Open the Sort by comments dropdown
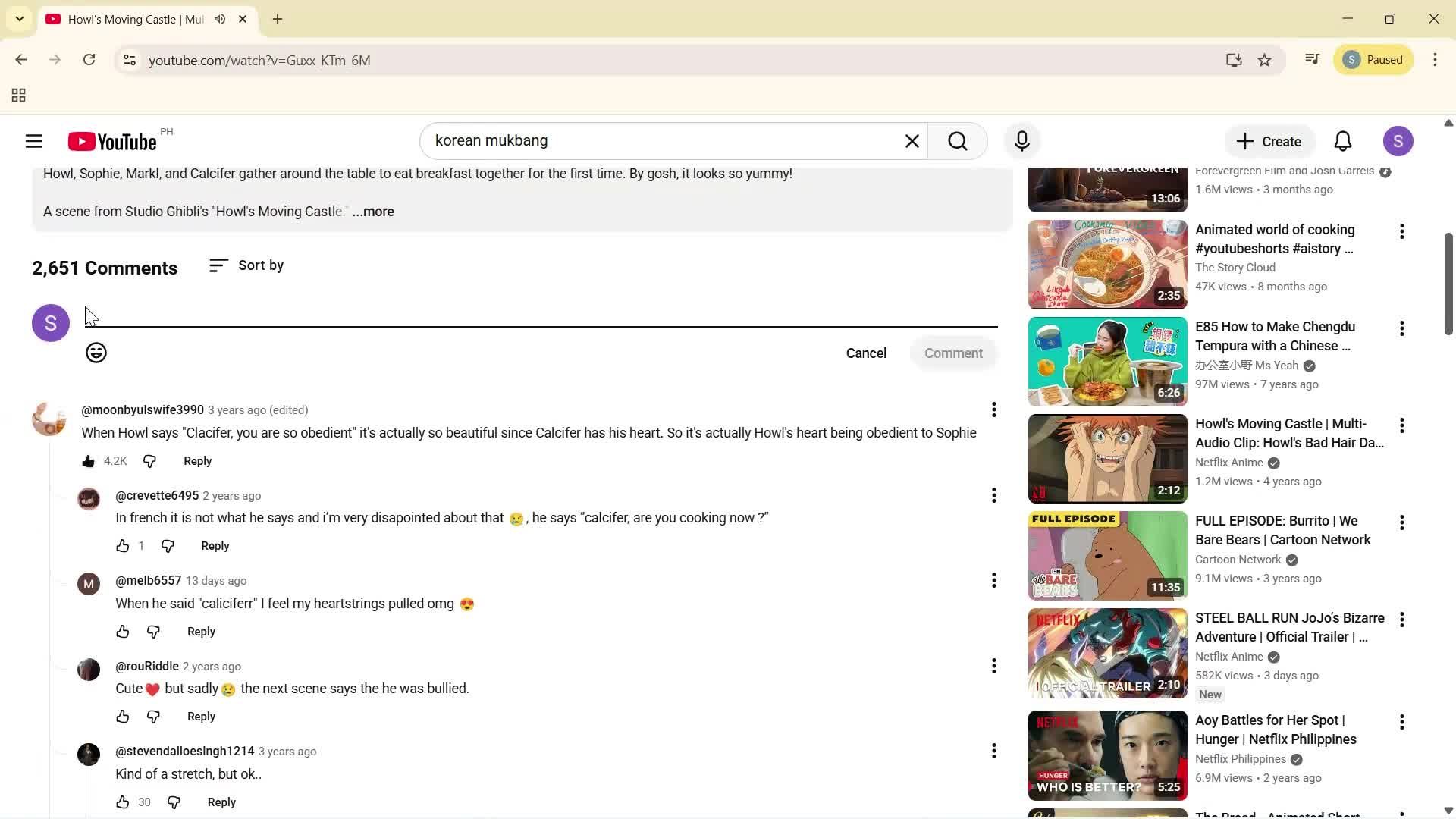Viewport: 1456px width, 819px height. [x=246, y=265]
